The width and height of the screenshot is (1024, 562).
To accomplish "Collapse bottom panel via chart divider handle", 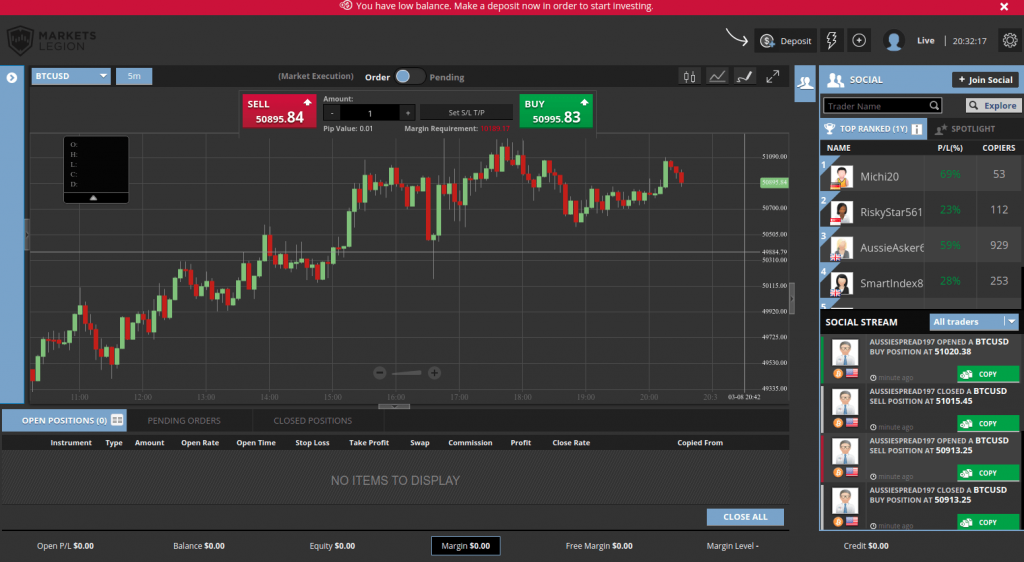I will pyautogui.click(x=394, y=406).
